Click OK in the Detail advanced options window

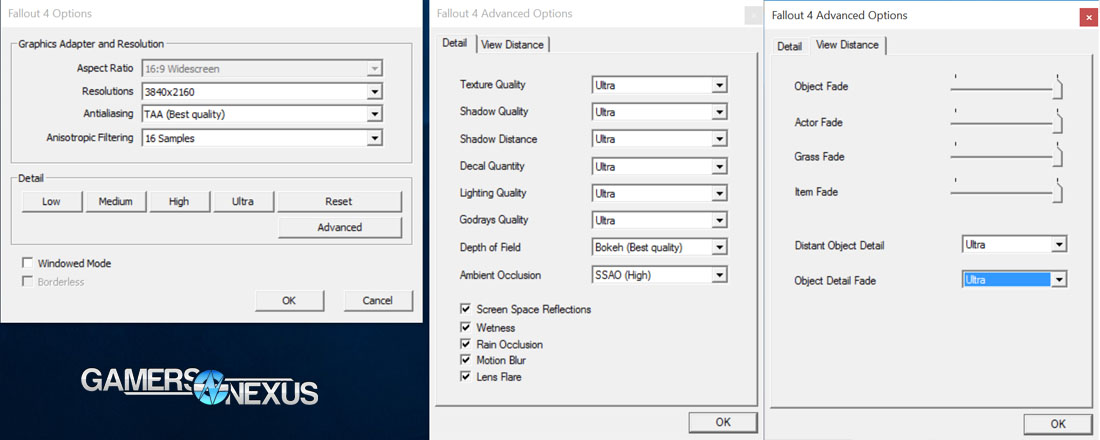pyautogui.click(x=723, y=422)
